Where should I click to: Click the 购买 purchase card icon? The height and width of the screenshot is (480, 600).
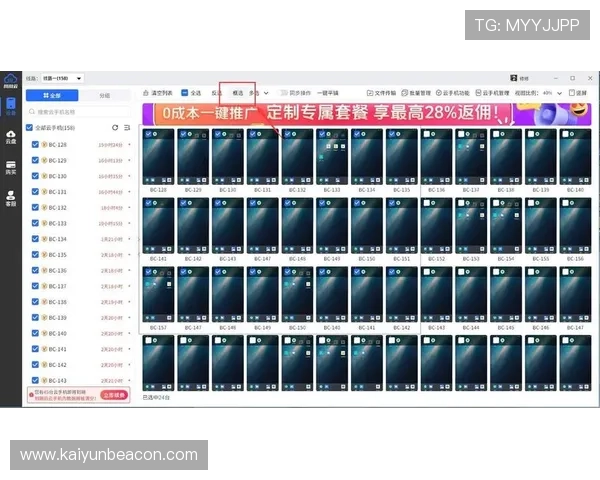(x=11, y=166)
